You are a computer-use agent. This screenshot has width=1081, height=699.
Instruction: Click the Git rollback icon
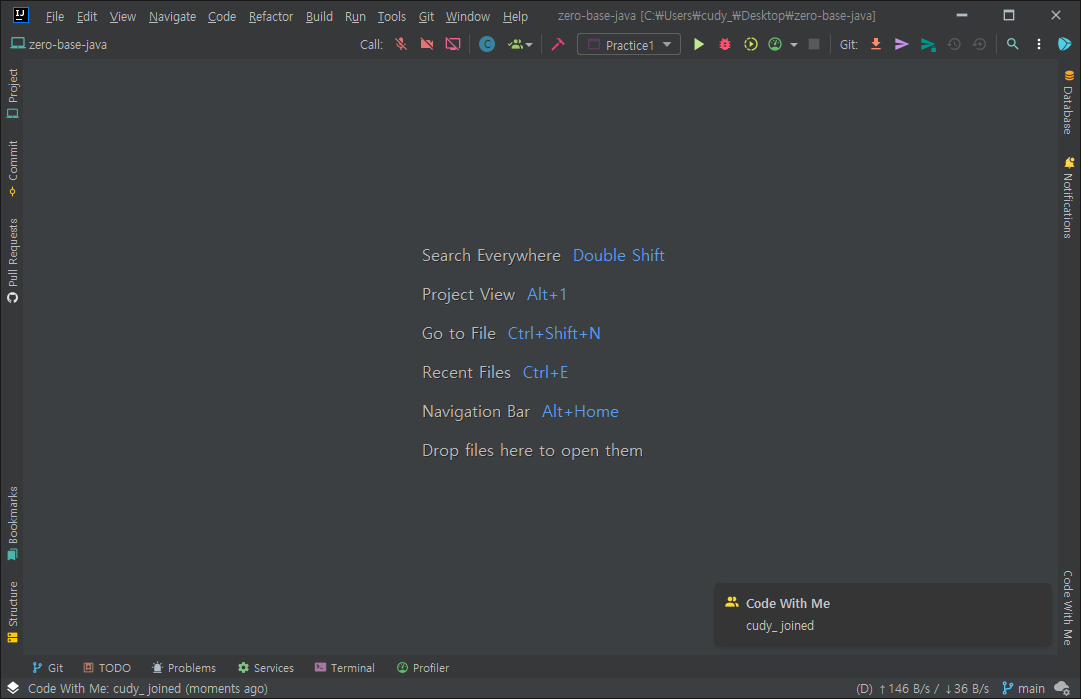pos(979,44)
